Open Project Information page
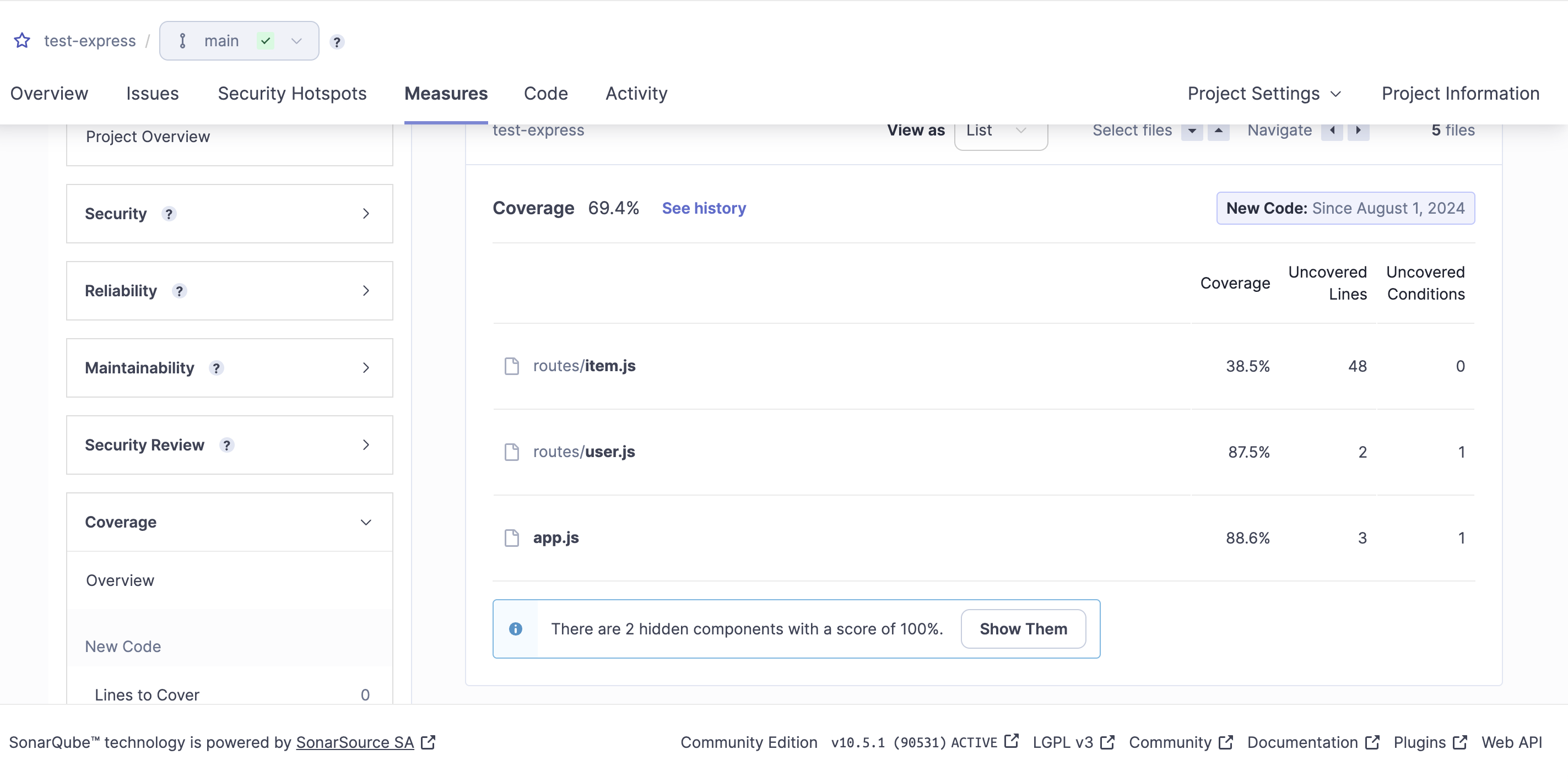This screenshot has height=782, width=1568. (x=1460, y=94)
